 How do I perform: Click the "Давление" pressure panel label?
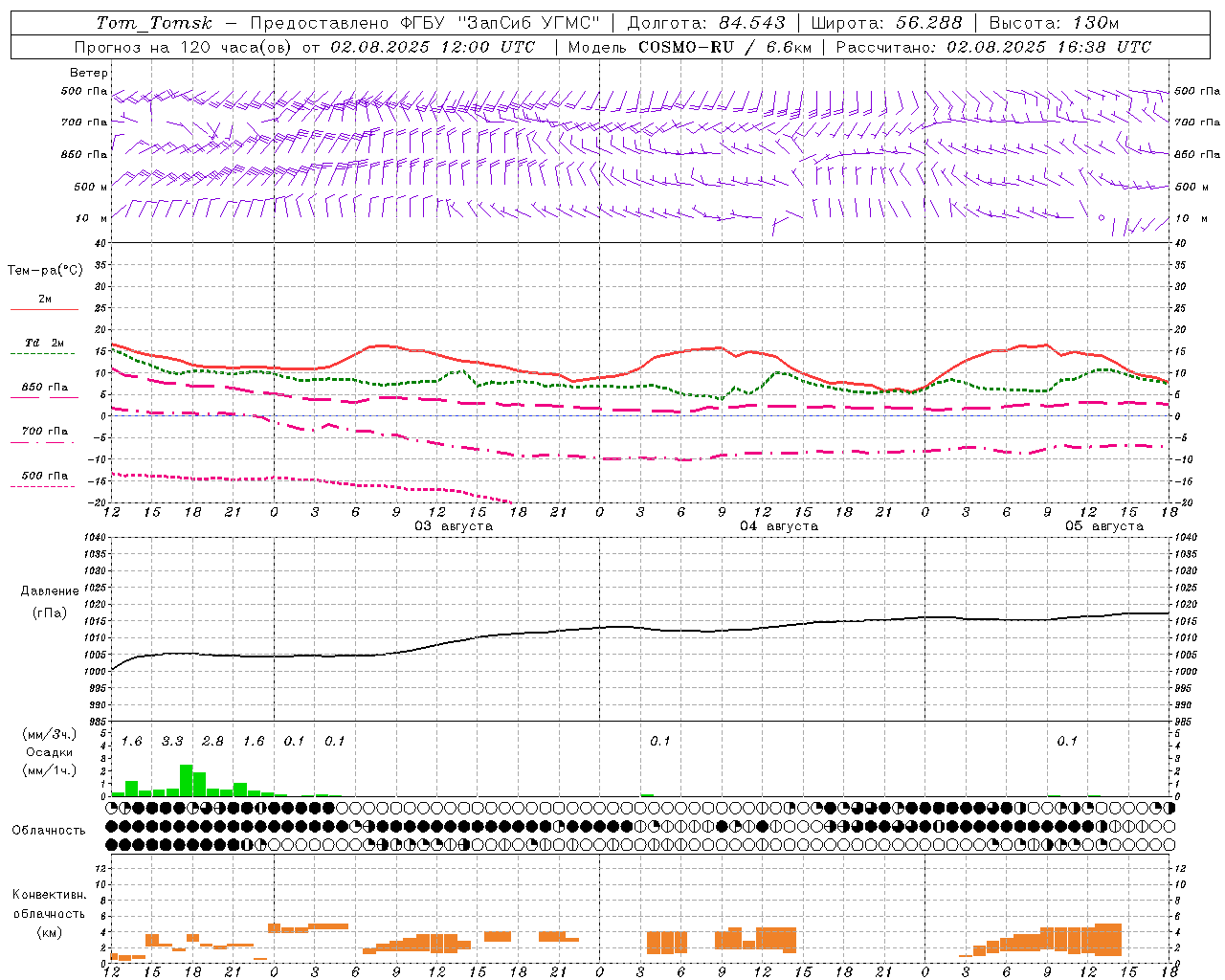[x=50, y=591]
